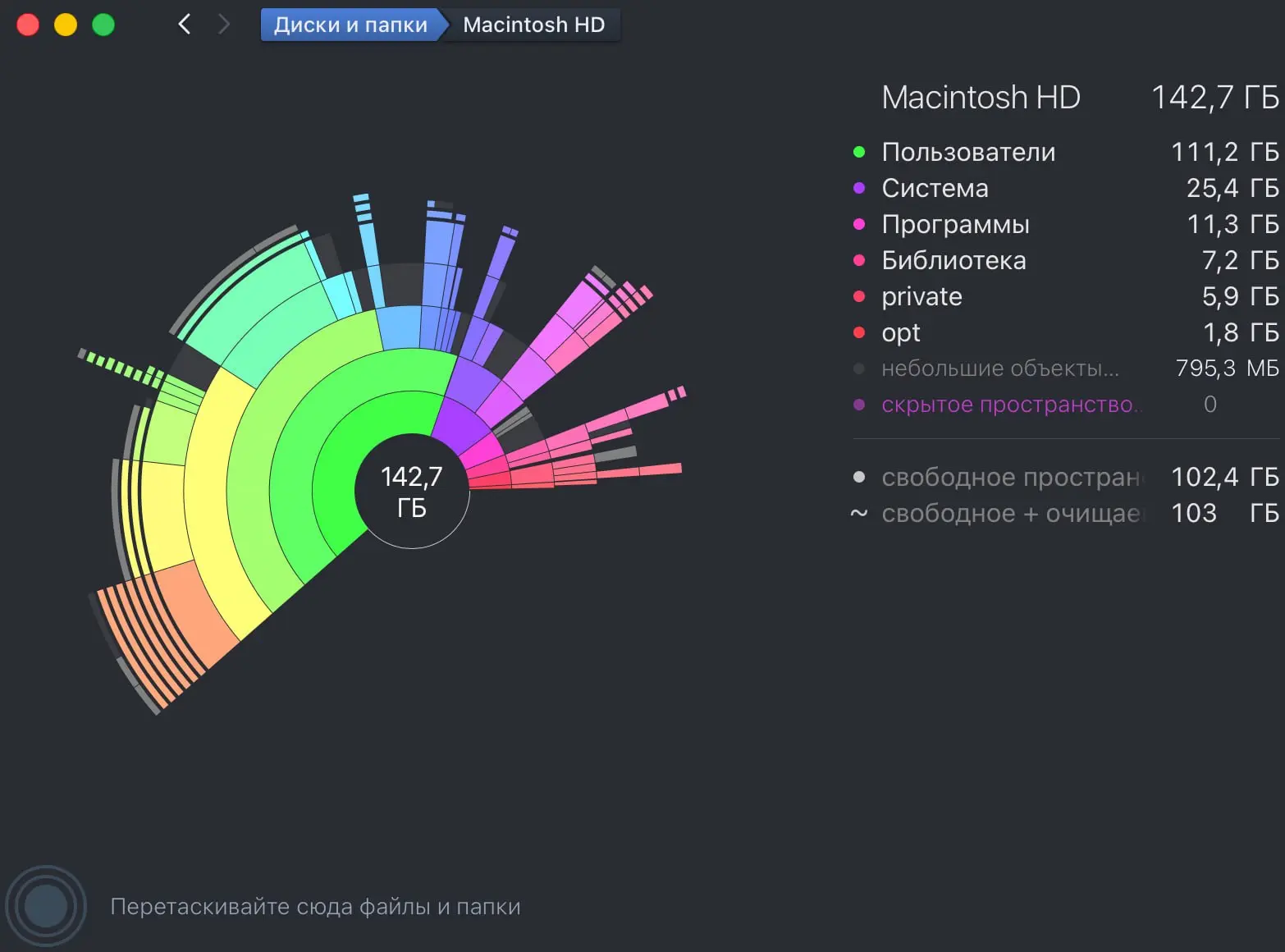Viewport: 1285px width, 952px height.
Task: Click the center 142,7 ГБ circle
Action: tap(412, 491)
